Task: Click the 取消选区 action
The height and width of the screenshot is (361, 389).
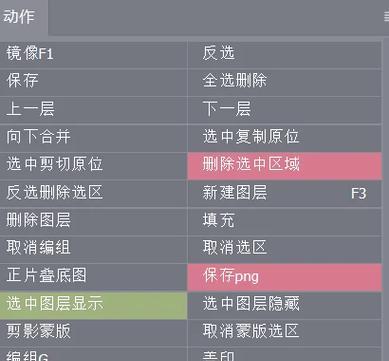Action: (284, 249)
